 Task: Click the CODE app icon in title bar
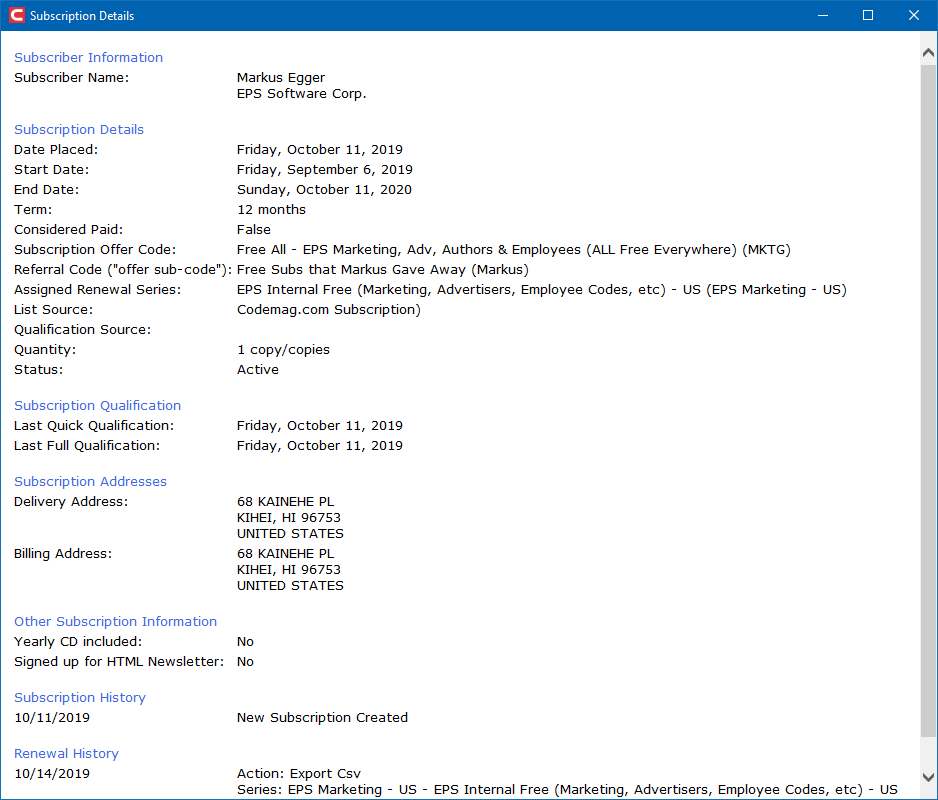17,15
